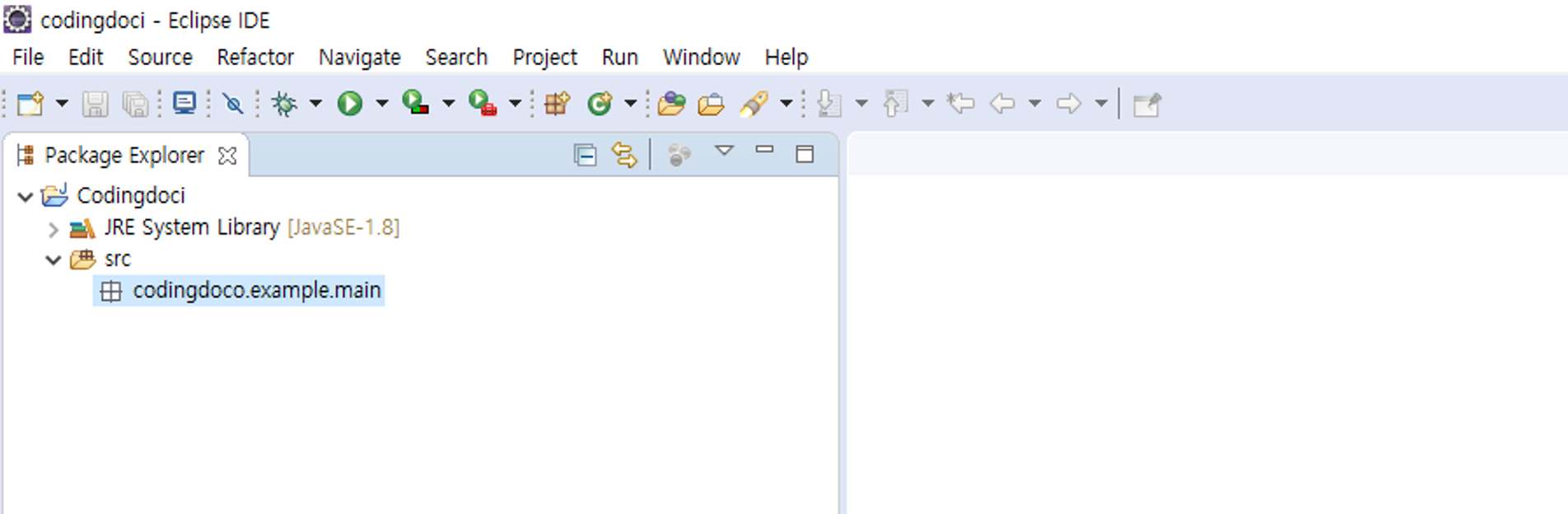Open the Run dropdown arrow

click(381, 104)
